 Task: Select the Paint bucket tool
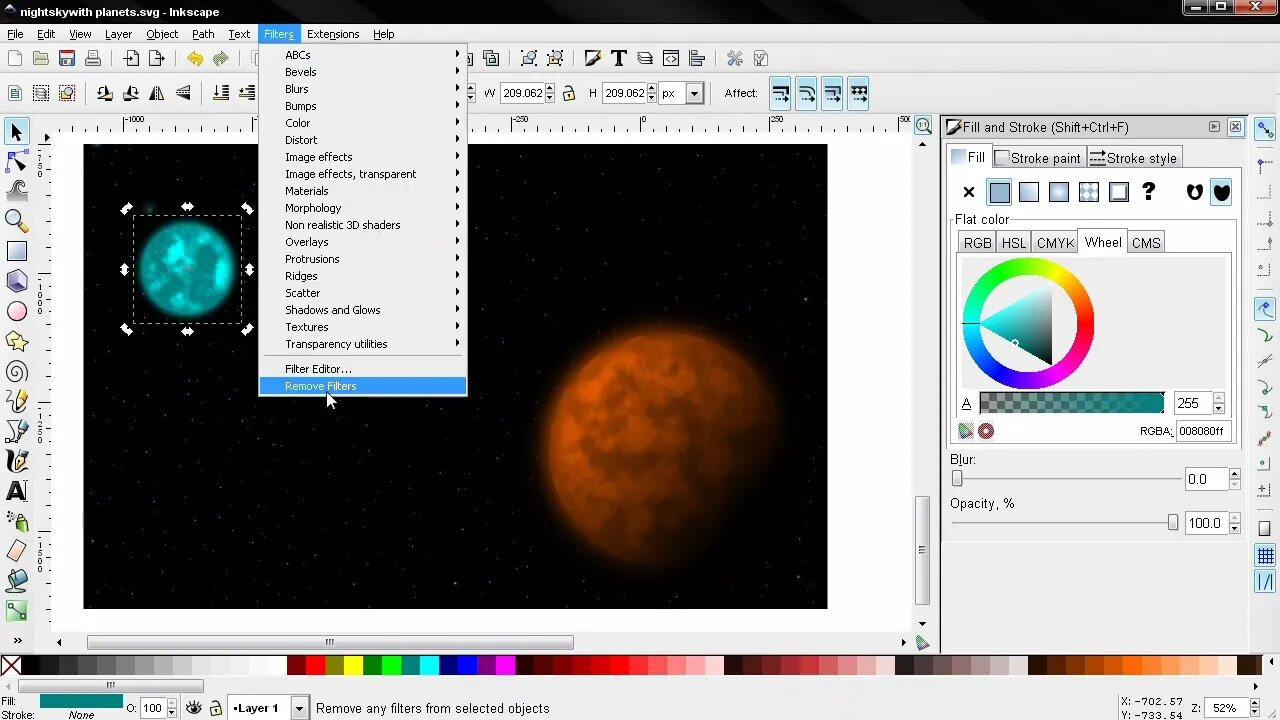tap(16, 581)
